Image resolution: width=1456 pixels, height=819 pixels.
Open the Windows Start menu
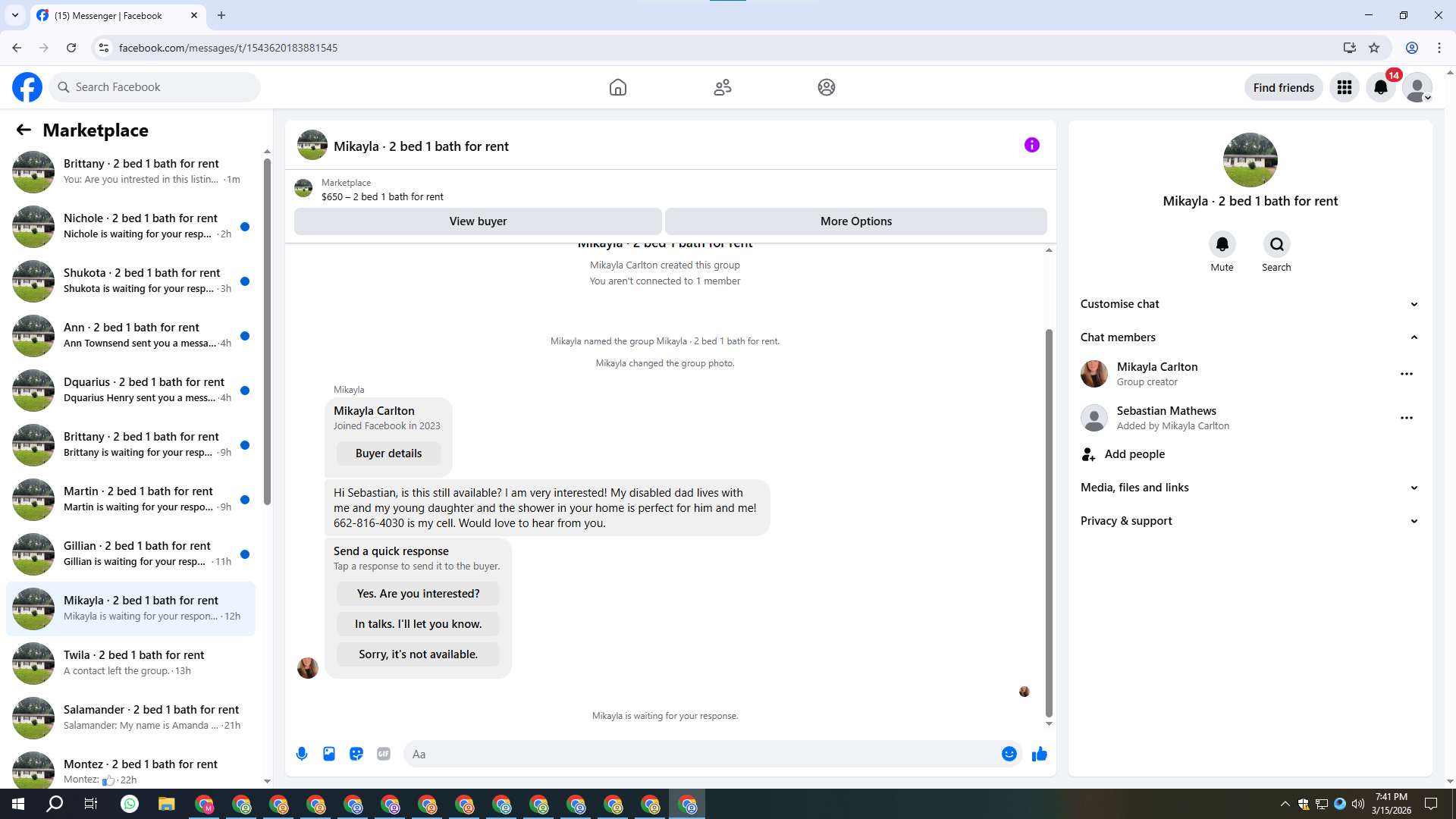pyautogui.click(x=18, y=804)
